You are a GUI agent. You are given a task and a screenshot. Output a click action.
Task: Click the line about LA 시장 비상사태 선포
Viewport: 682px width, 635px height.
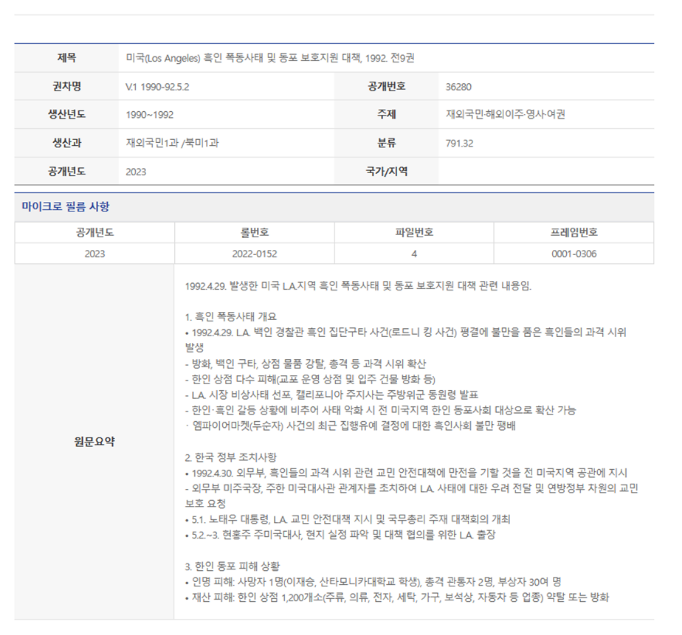click(331, 395)
